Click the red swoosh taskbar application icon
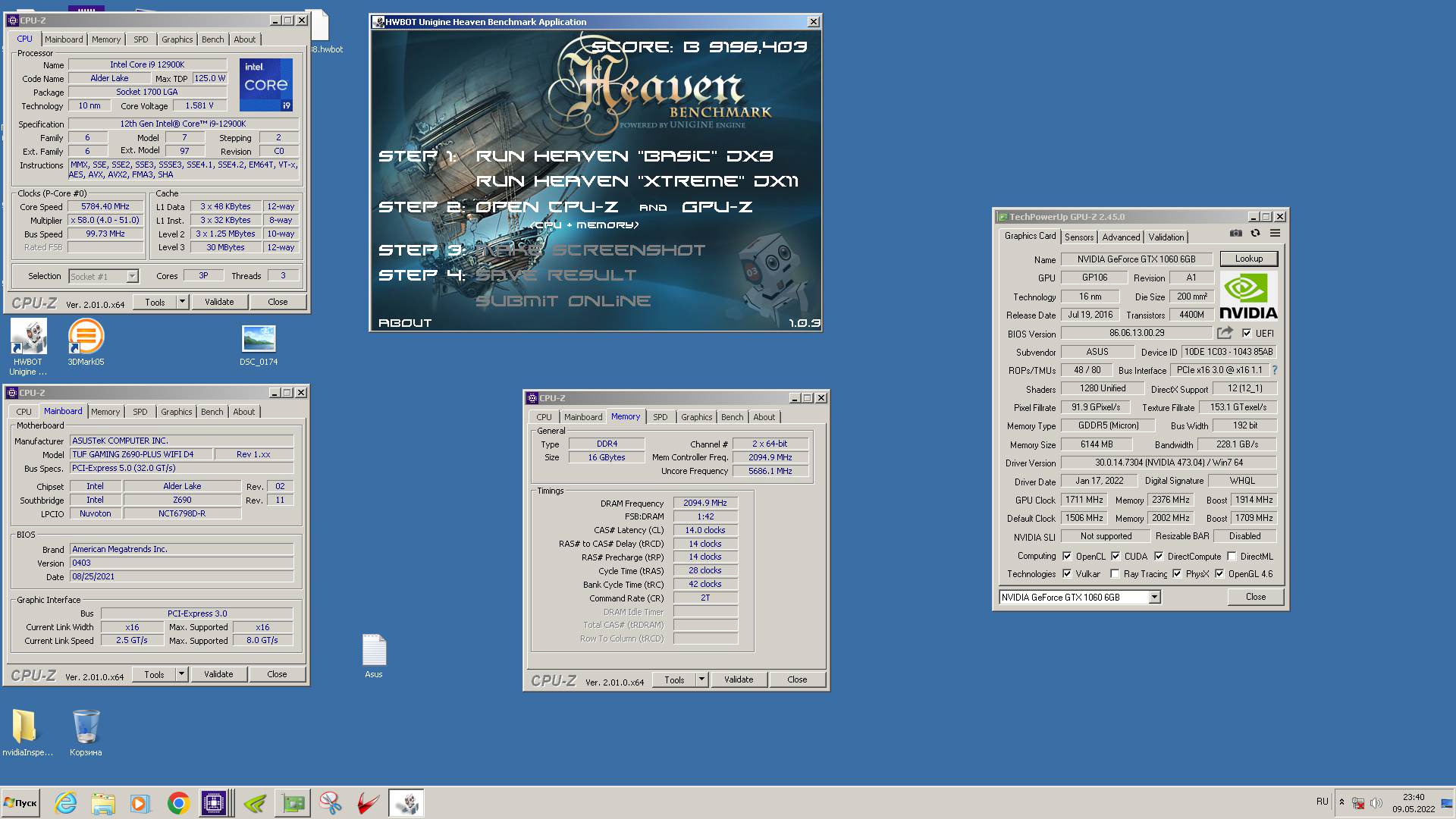Image resolution: width=1456 pixels, height=819 pixels. coord(369,803)
